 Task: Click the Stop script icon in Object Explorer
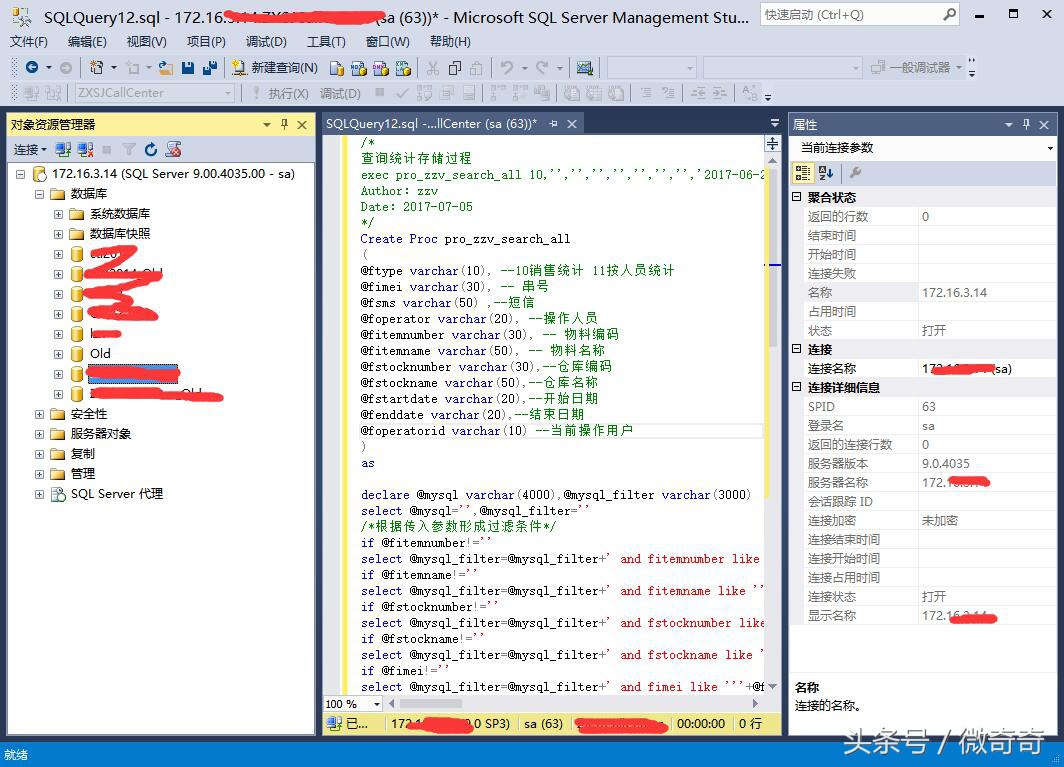point(174,149)
